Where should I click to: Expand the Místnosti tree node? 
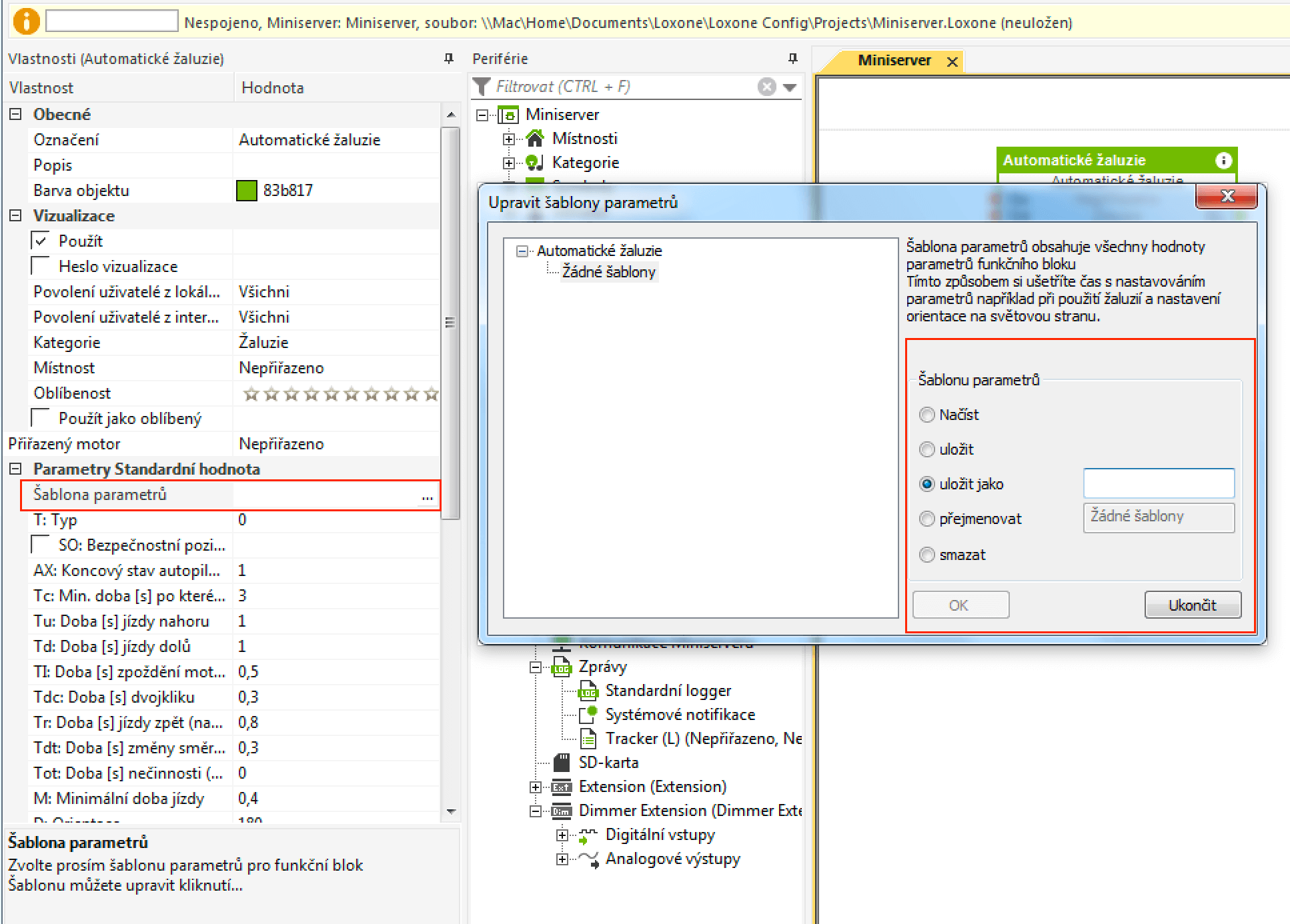[x=509, y=138]
